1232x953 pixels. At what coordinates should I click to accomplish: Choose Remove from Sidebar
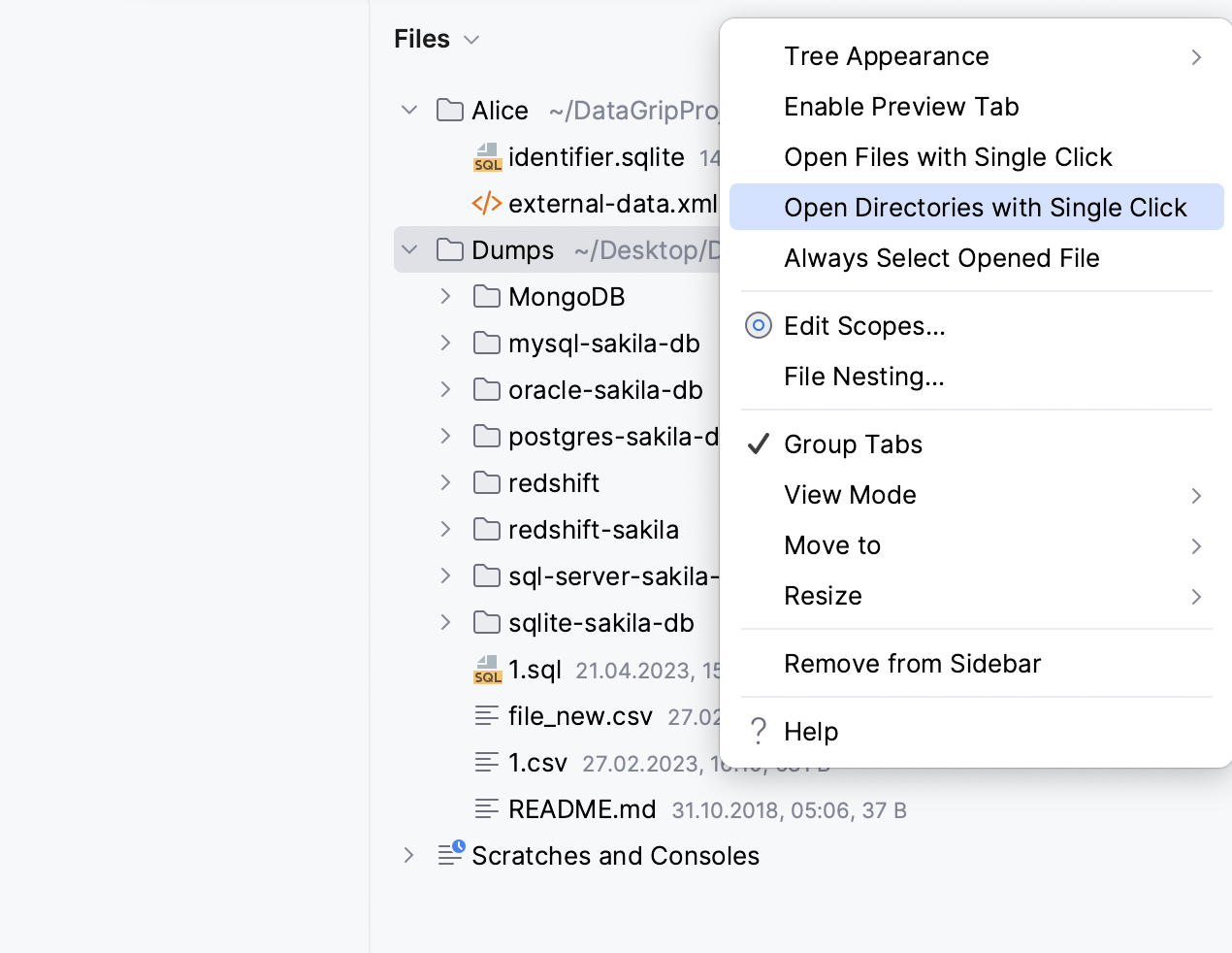[x=912, y=664]
